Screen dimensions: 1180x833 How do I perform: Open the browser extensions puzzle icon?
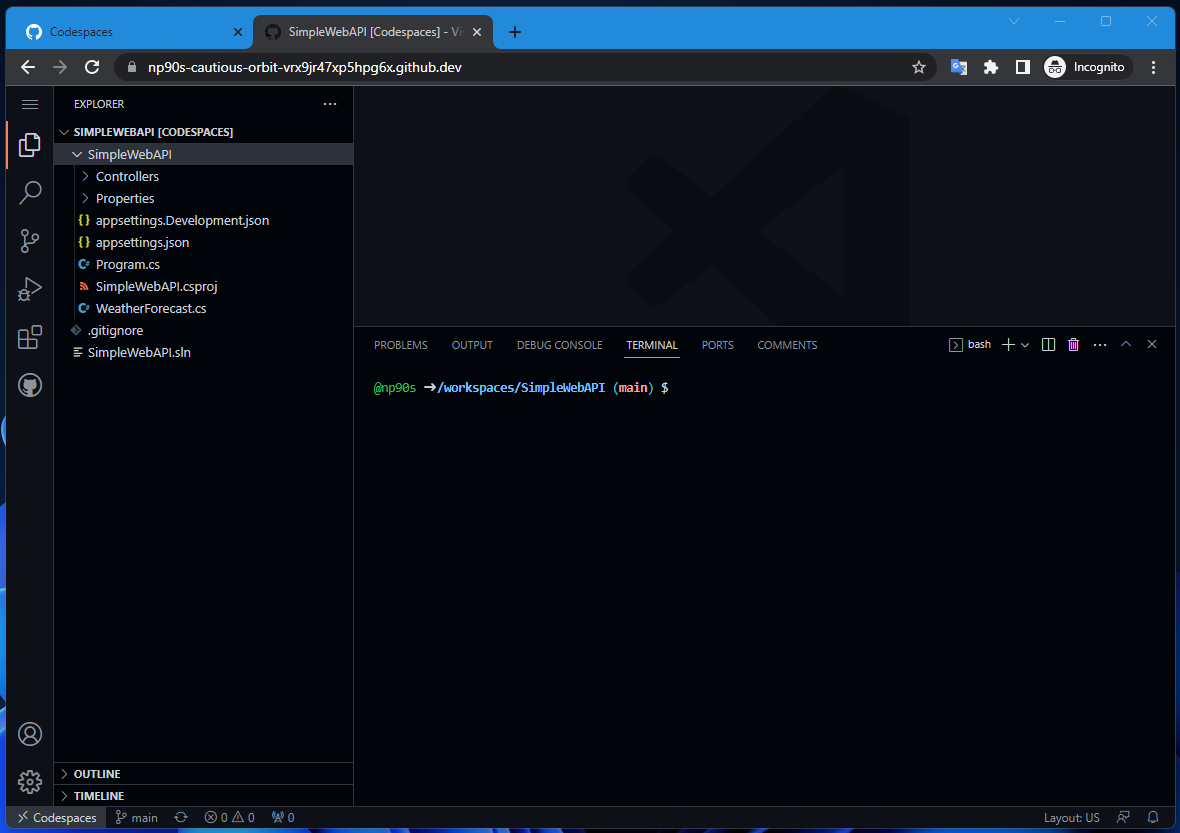pos(991,67)
